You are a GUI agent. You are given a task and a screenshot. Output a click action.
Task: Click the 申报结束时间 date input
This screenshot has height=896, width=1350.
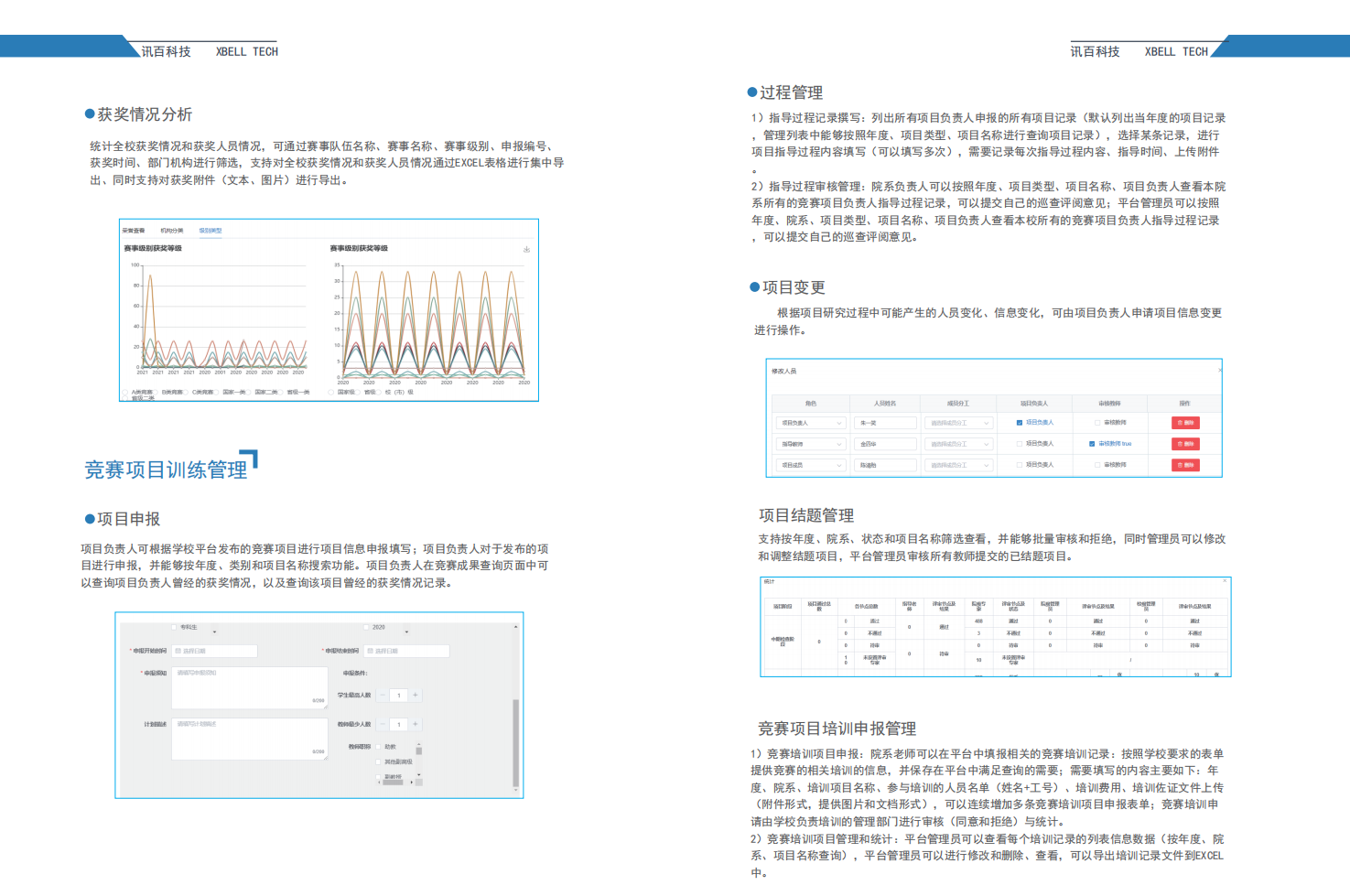click(406, 651)
